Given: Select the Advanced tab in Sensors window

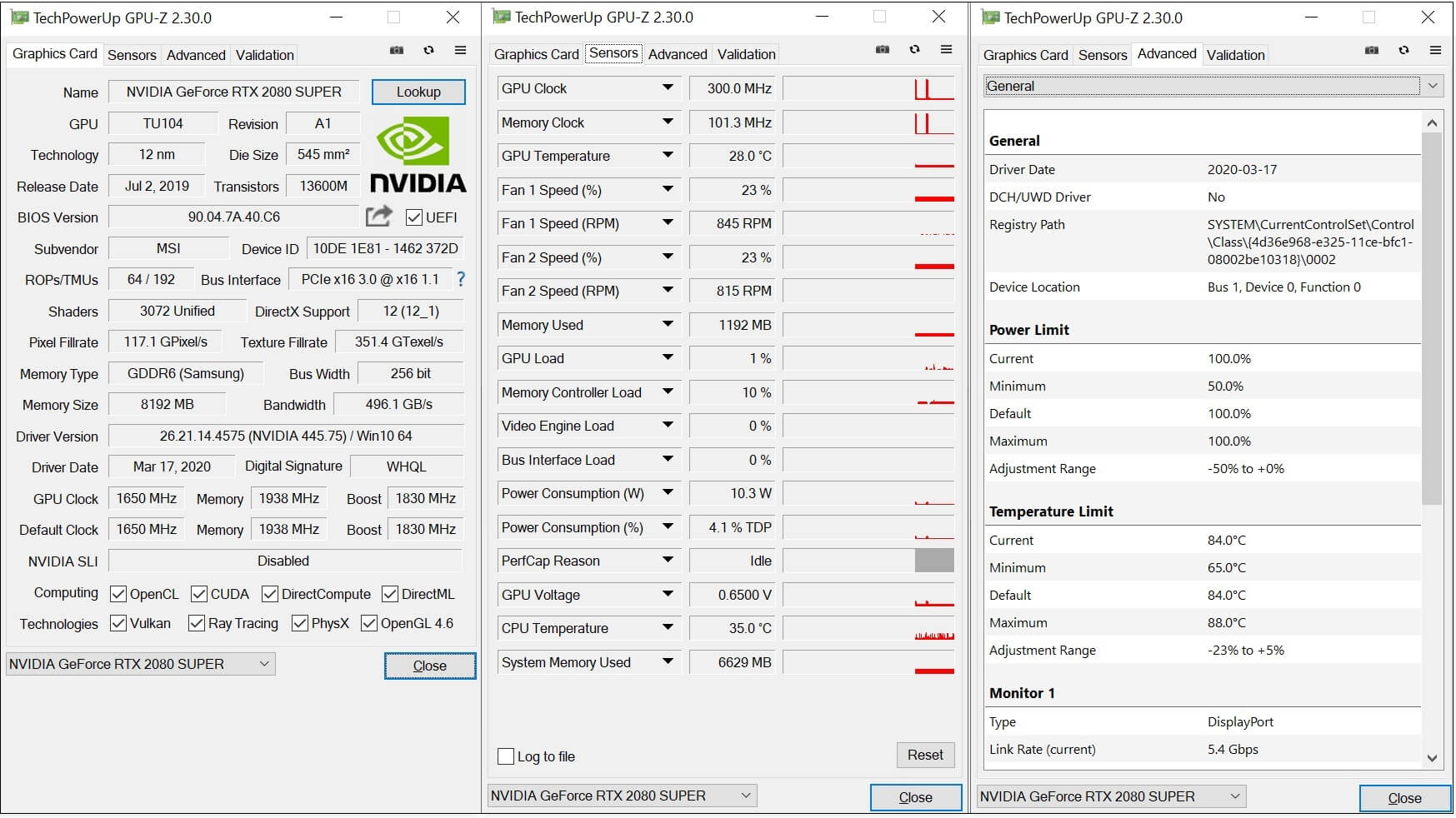Looking at the screenshot, I should (677, 54).
